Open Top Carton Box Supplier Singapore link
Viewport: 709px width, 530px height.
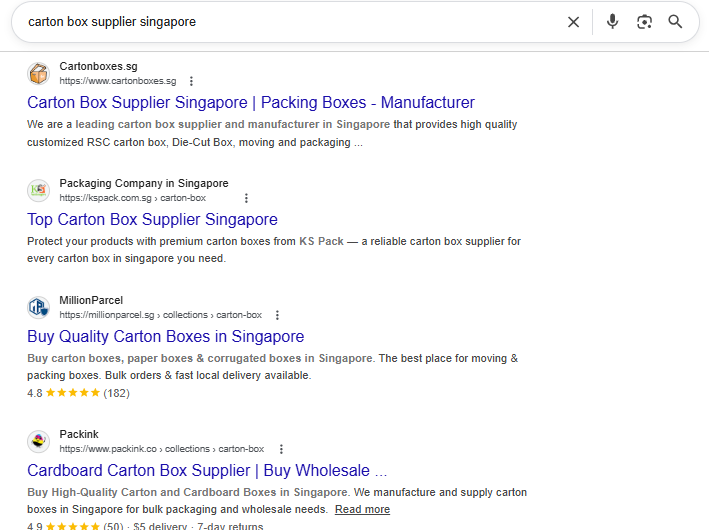[152, 220]
